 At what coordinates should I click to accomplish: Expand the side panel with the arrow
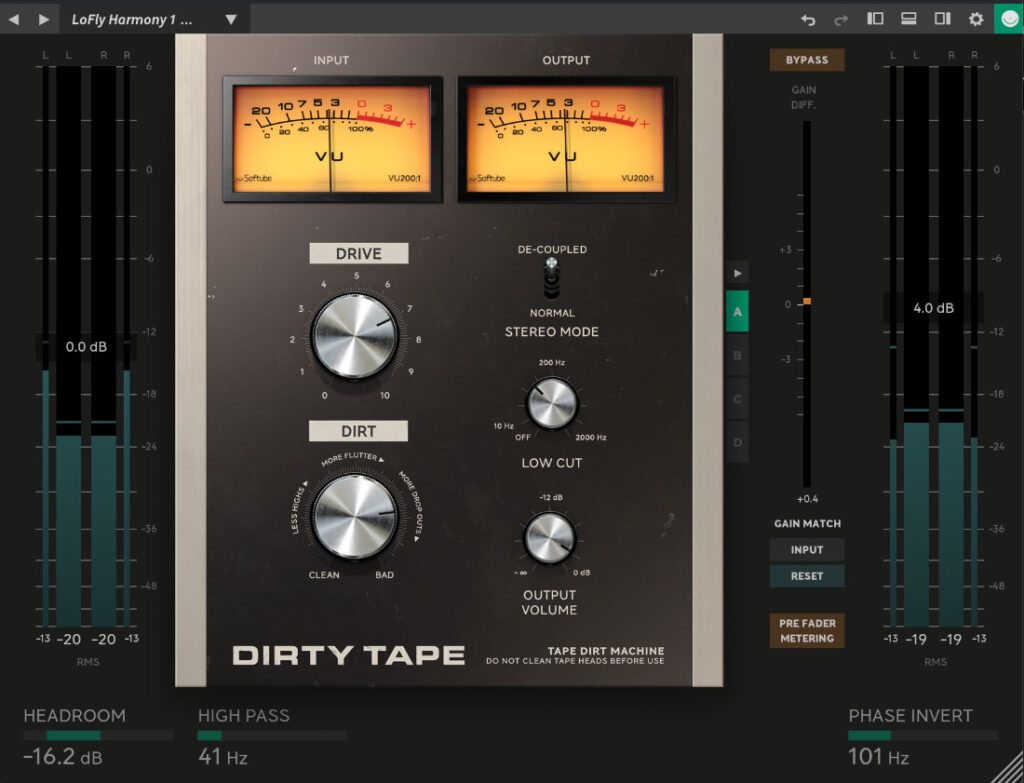tap(738, 272)
